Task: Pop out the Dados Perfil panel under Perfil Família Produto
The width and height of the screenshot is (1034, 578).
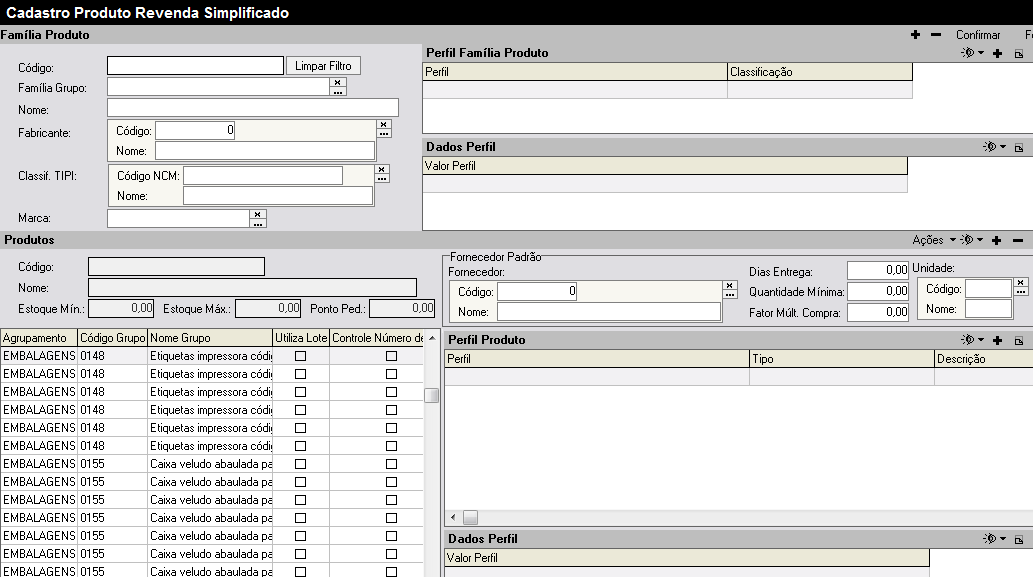Action: (1019, 148)
